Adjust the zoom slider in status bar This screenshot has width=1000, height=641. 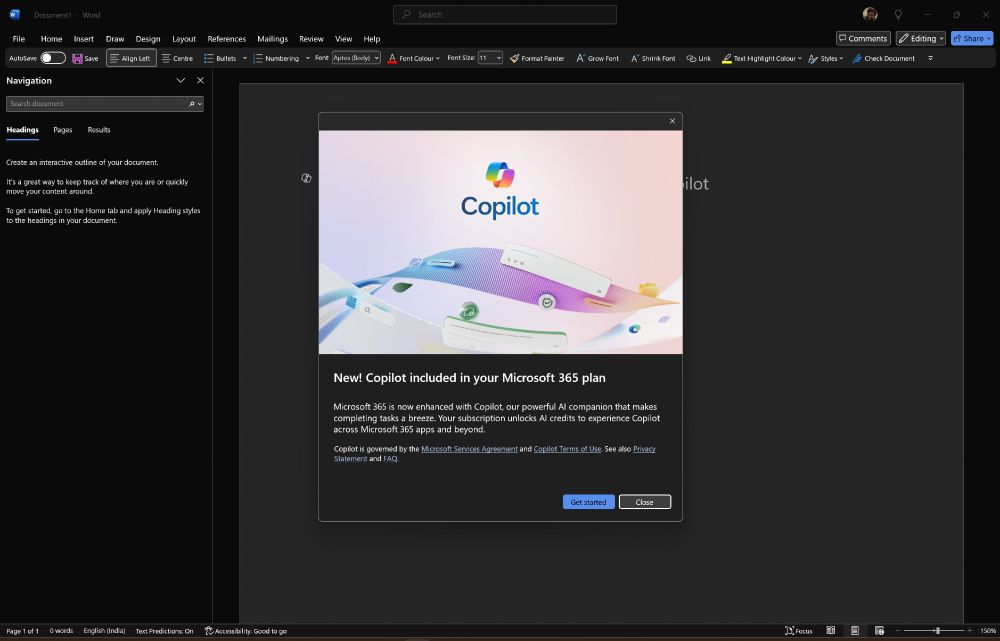tap(937, 631)
